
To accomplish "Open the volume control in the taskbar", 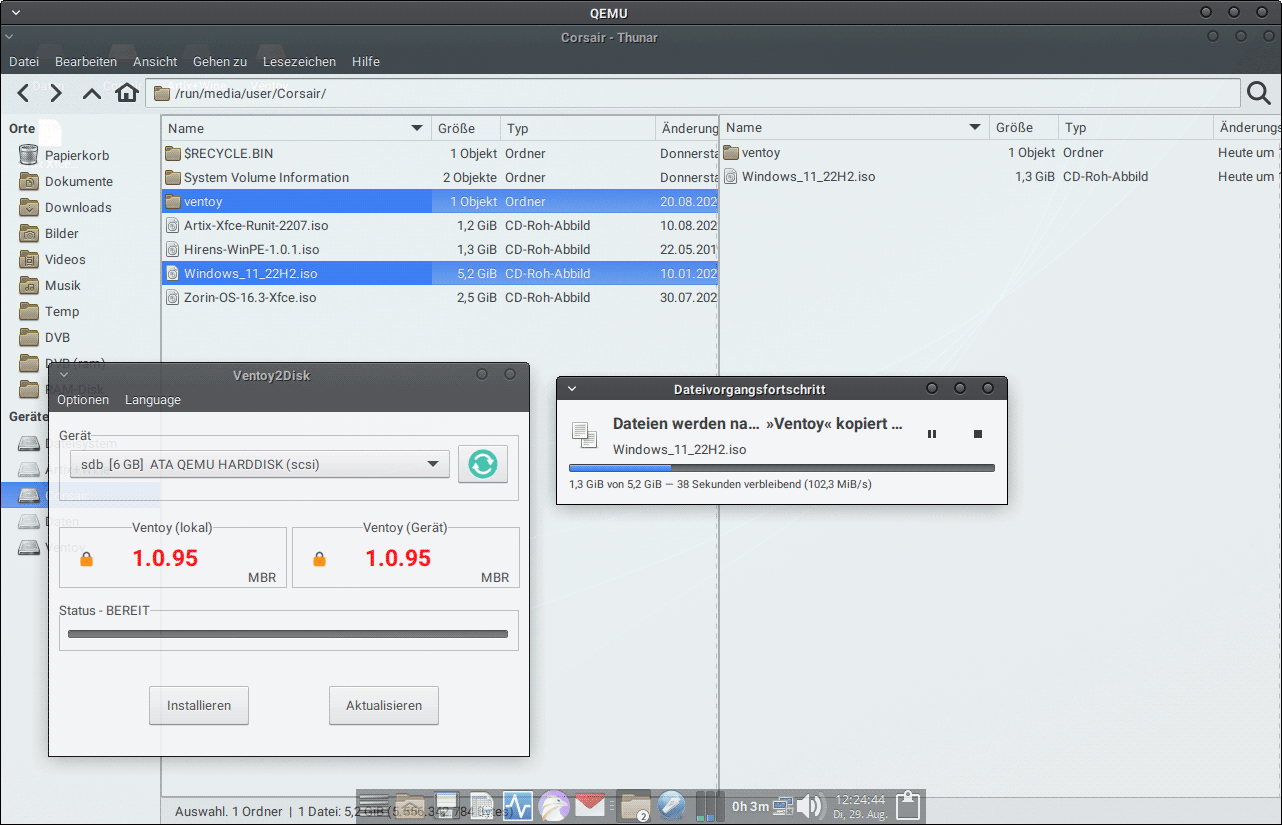I will coord(810,806).
